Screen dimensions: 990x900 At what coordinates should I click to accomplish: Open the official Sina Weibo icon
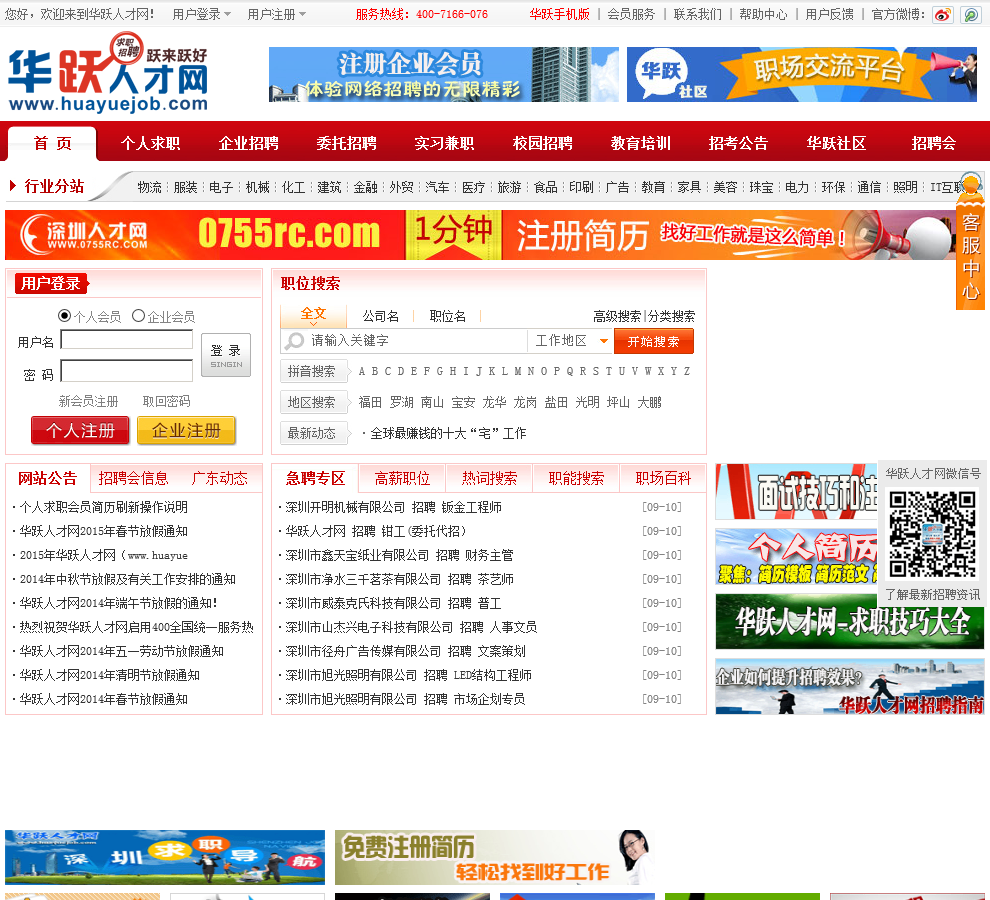[943, 15]
